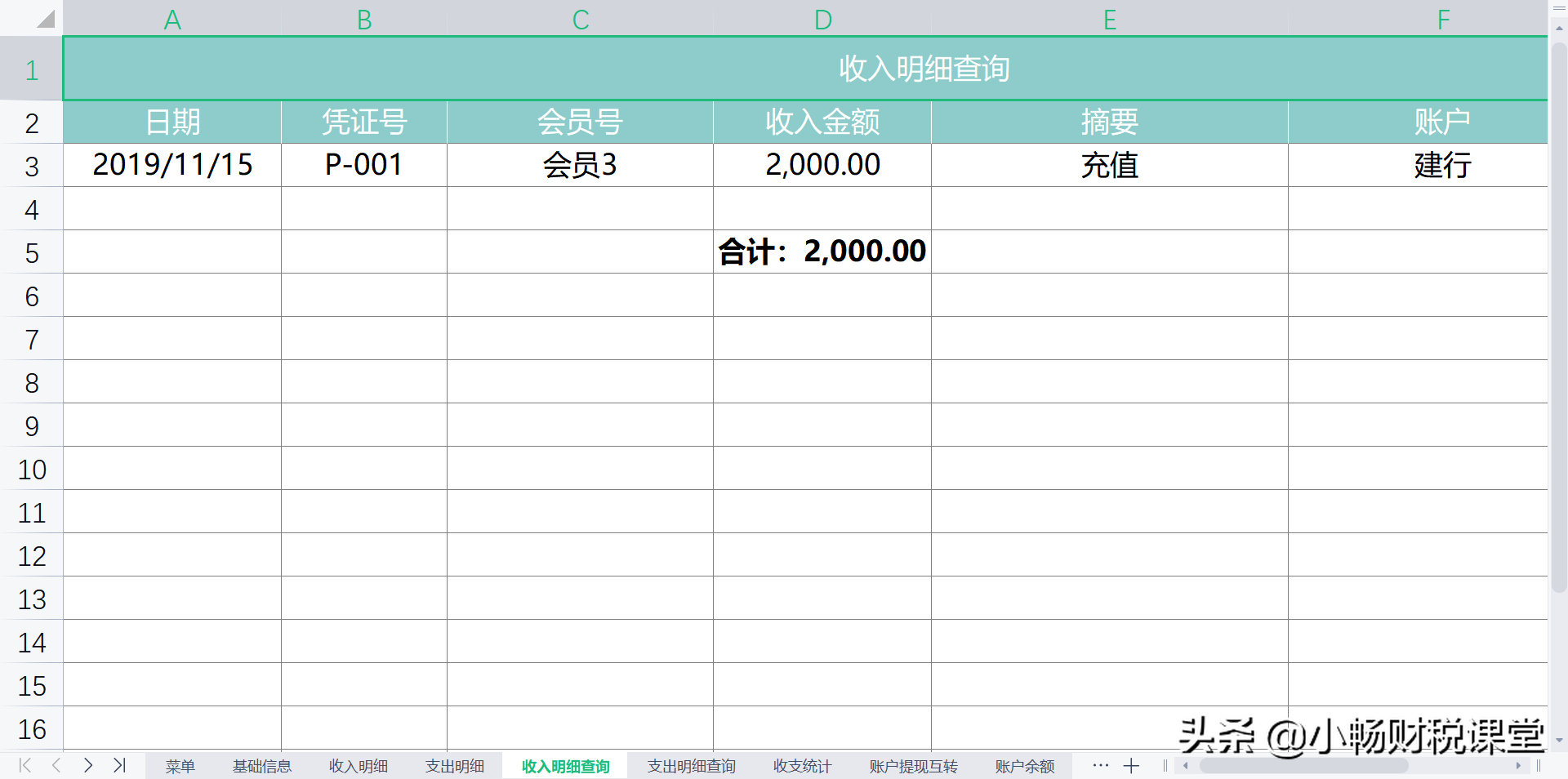This screenshot has height=779, width=1568.
Task: Select the 2019/11/15 date cell
Action: [172, 165]
